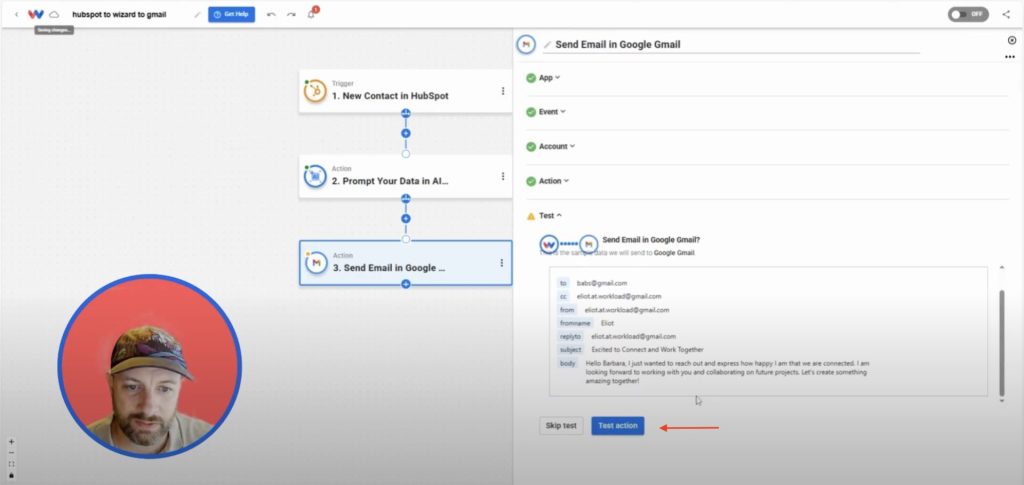This screenshot has height=485, width=1024.
Task: Click the scroll-up arrow of sample data
Action: (1002, 267)
